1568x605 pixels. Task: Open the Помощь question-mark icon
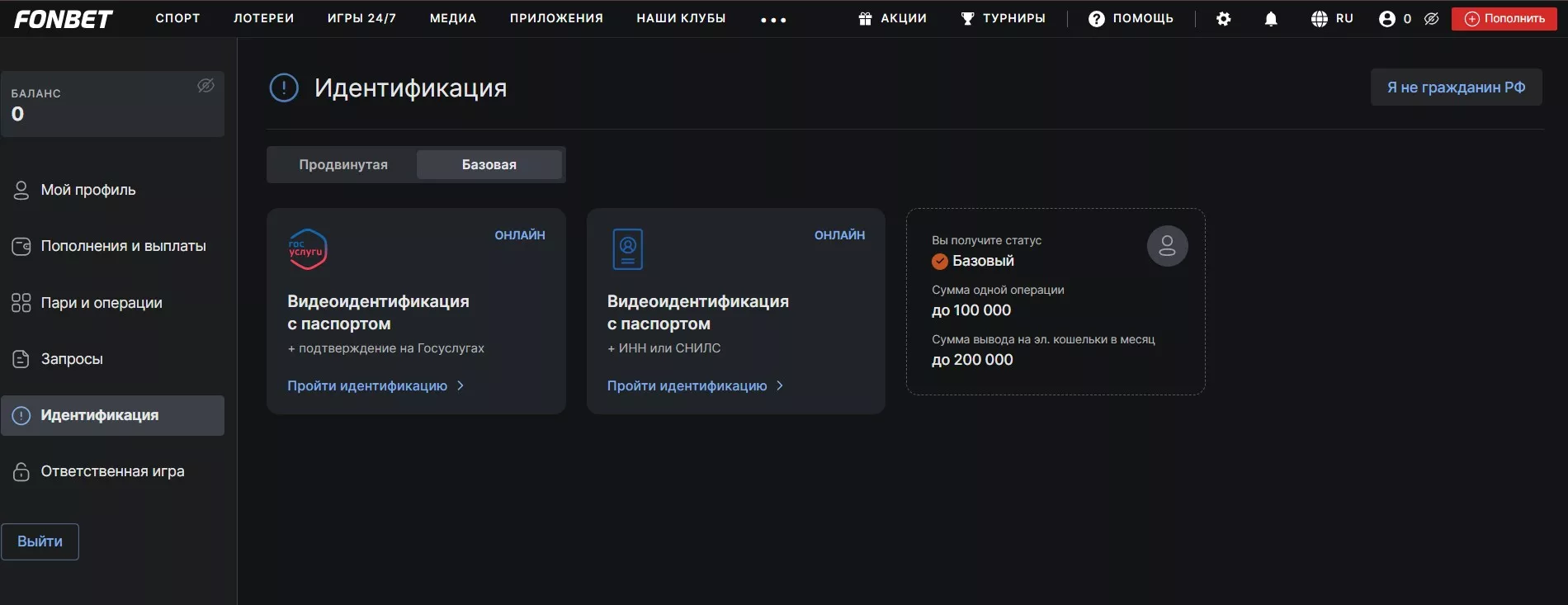coord(1096,19)
